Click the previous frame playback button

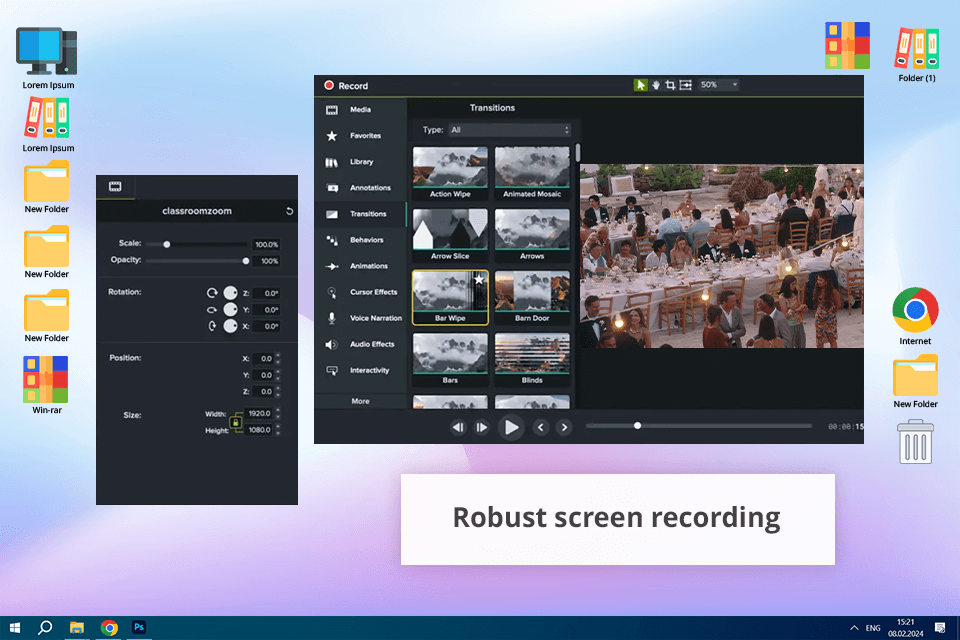(x=458, y=427)
